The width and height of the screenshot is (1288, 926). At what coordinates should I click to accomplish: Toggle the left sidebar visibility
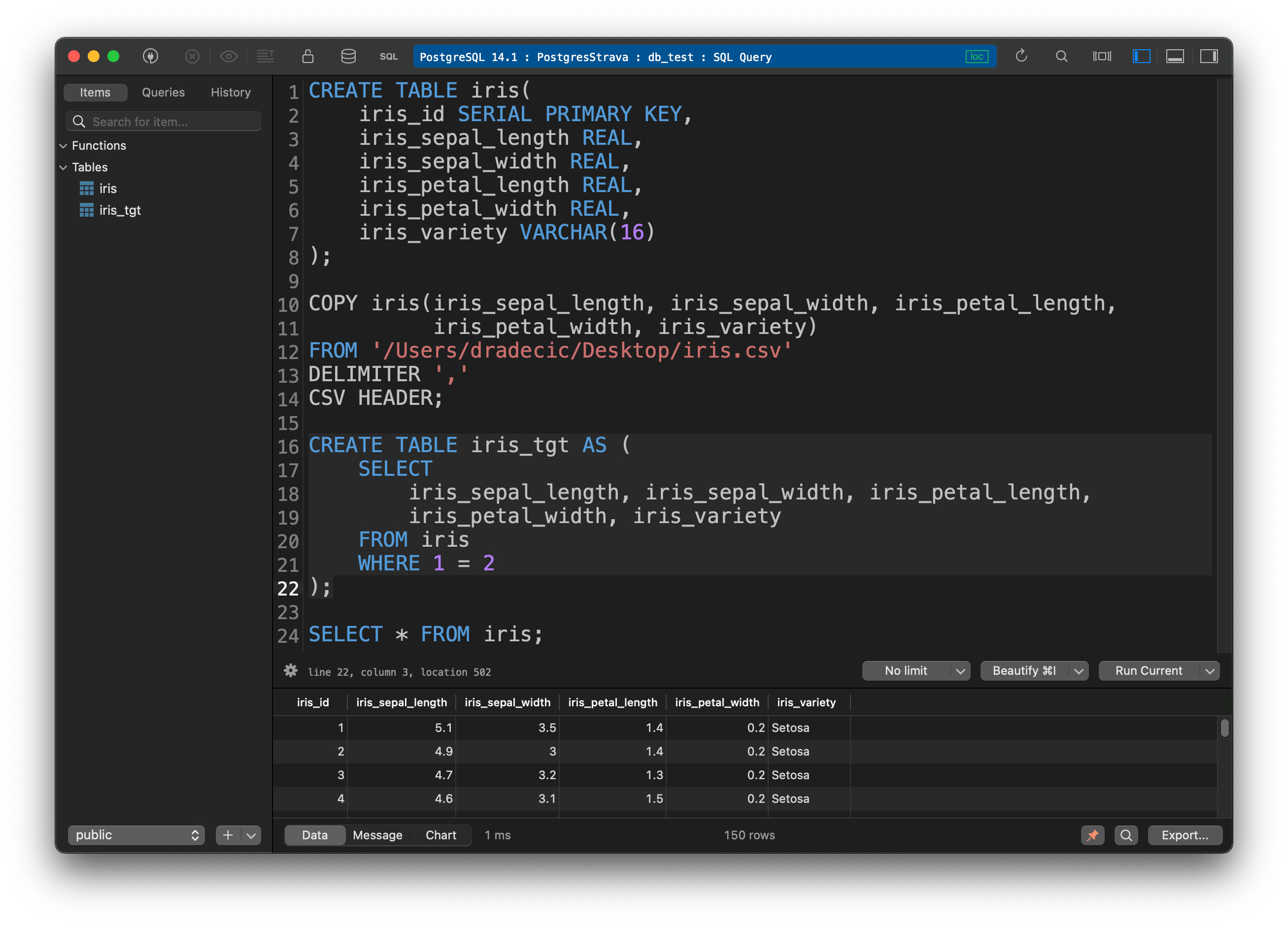pyautogui.click(x=1142, y=56)
